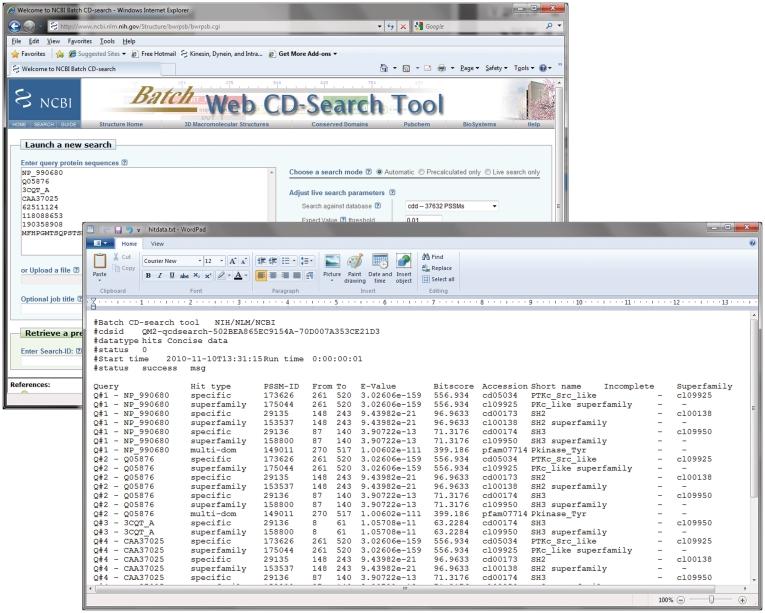Switch to the View ribbon tab
This screenshot has height=613, width=765.
click(x=157, y=243)
